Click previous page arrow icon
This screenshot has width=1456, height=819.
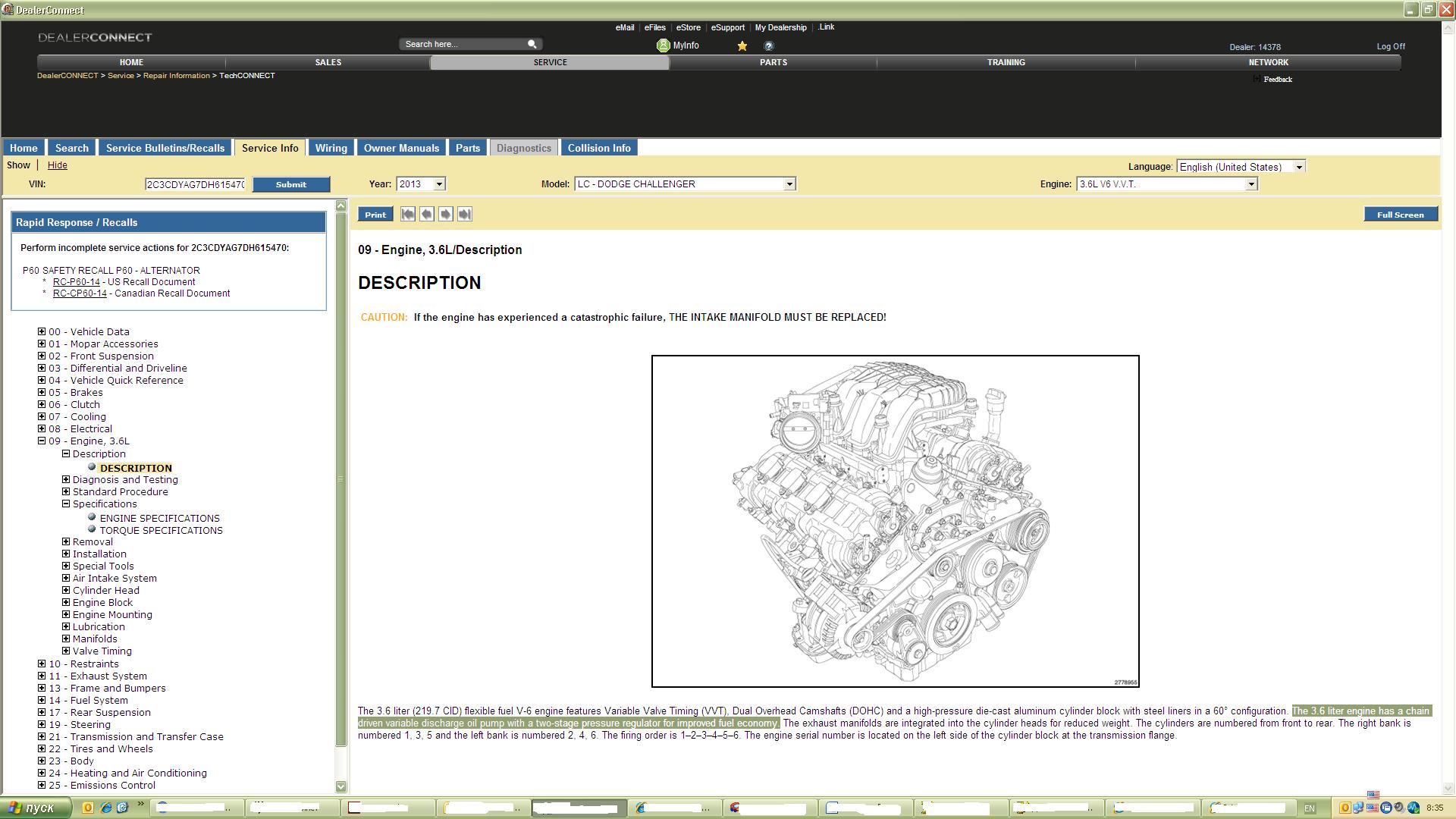[x=427, y=215]
